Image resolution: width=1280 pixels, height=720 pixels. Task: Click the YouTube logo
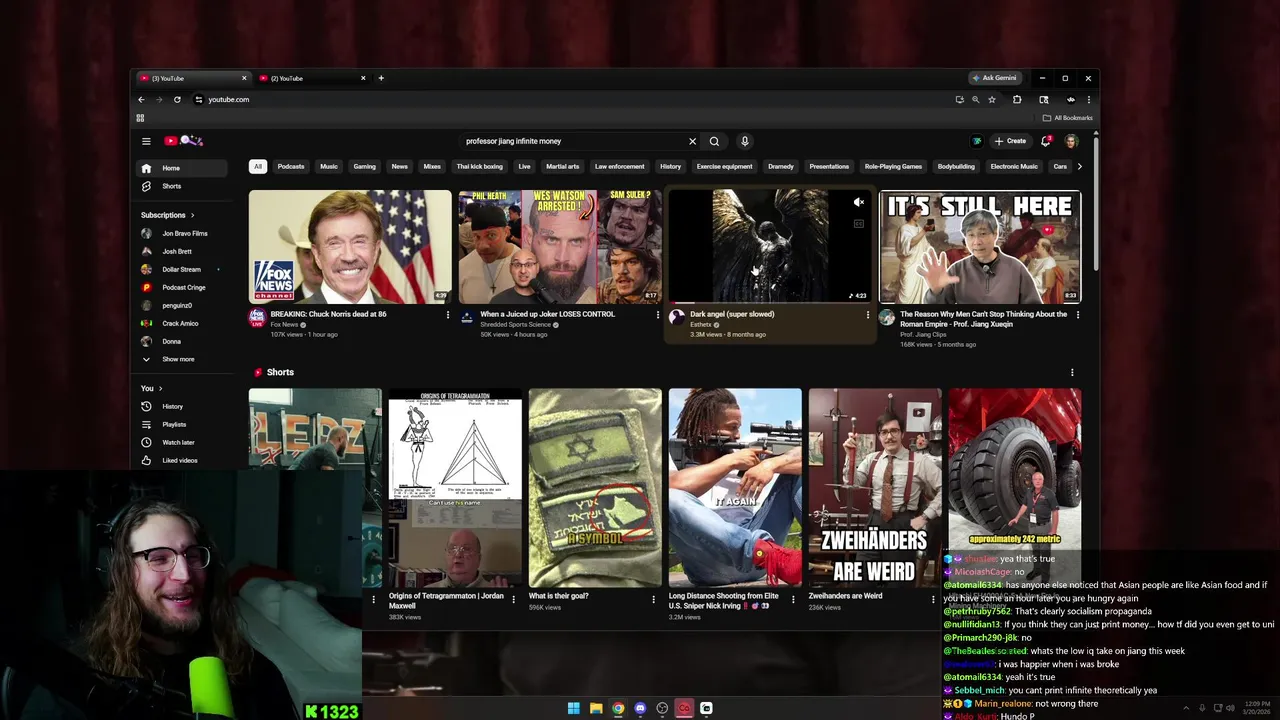point(184,141)
